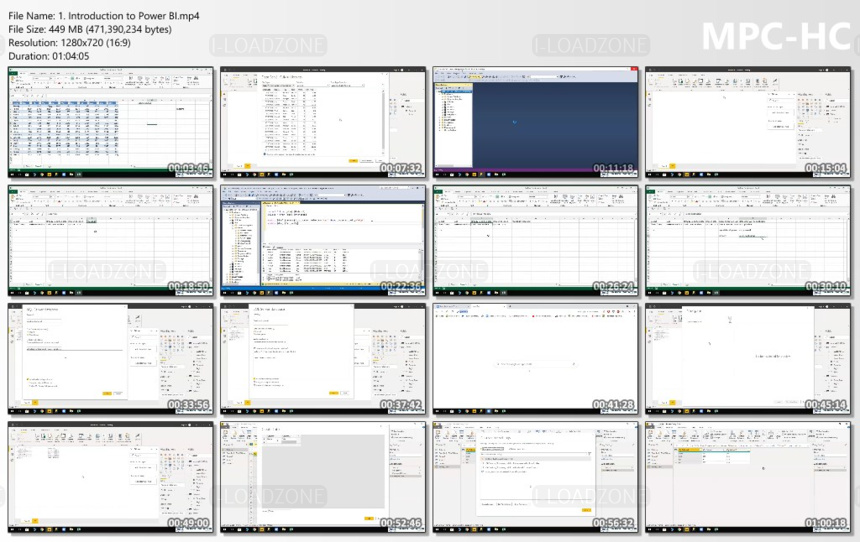Open the frame at 00:15:04
860x542 pixels.
[x=748, y=122]
